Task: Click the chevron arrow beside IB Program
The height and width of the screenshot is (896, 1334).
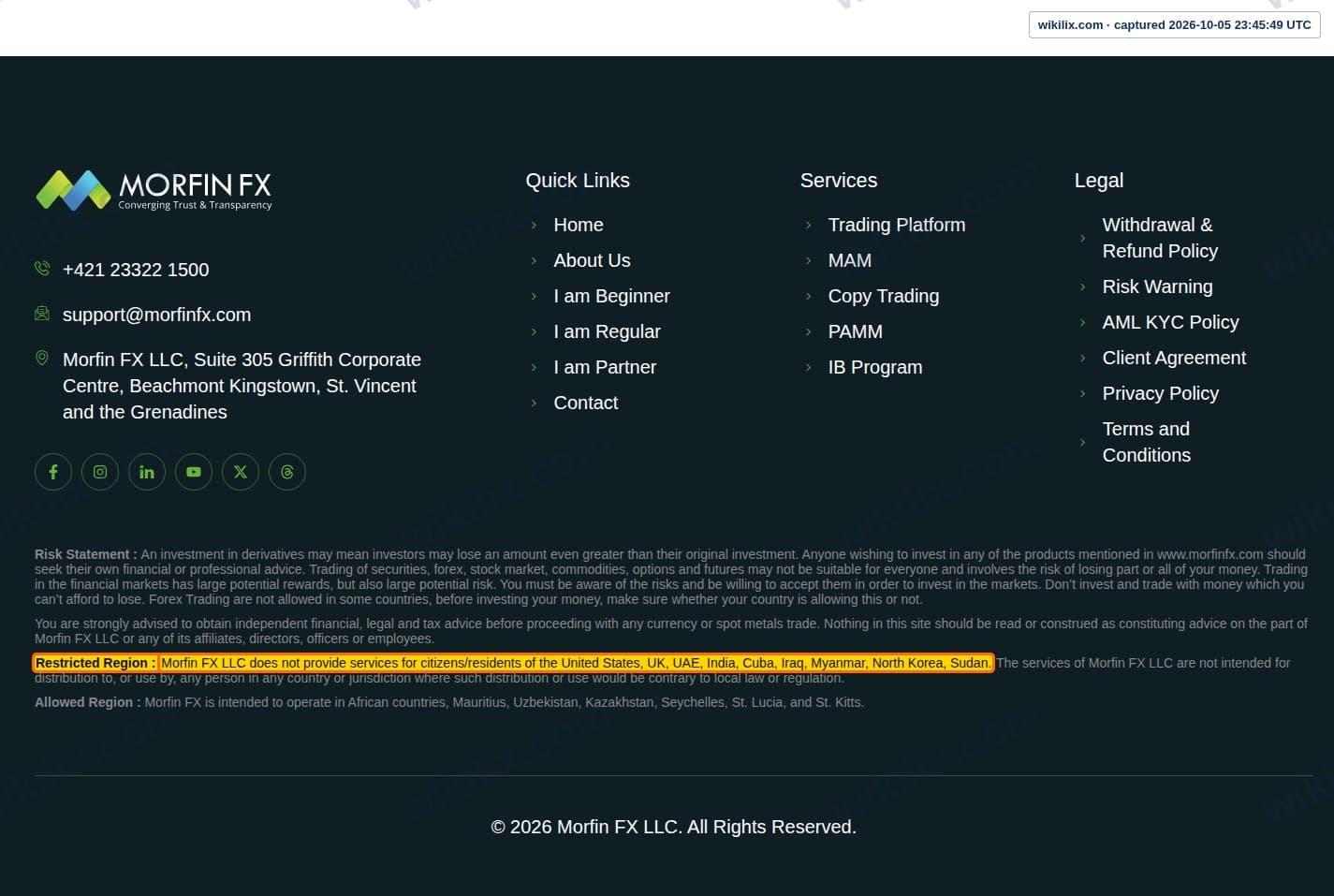Action: pyautogui.click(x=808, y=367)
